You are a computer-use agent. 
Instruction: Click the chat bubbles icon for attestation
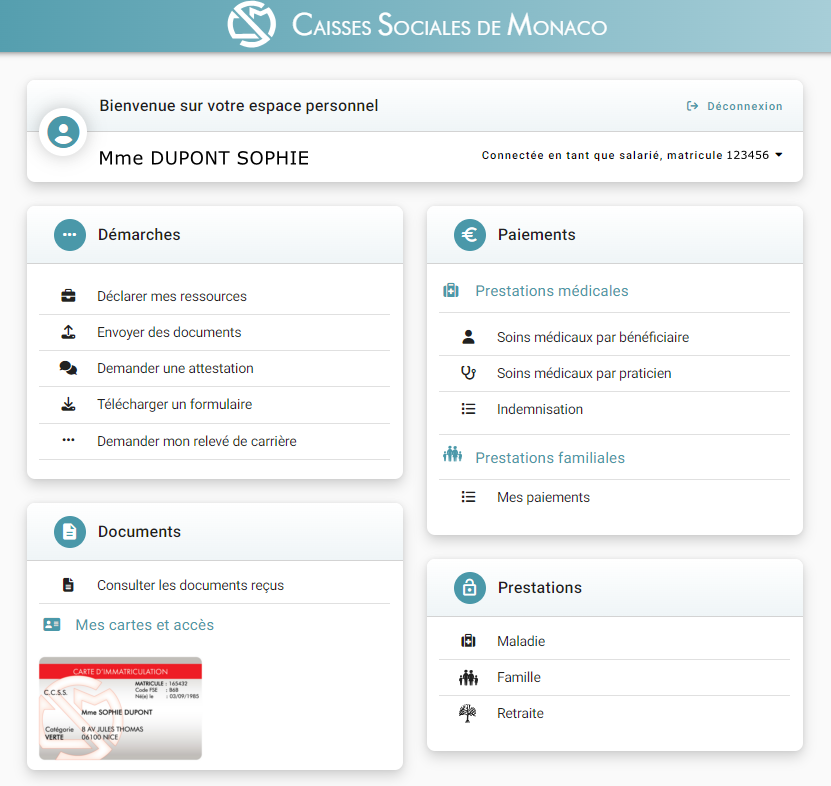point(68,368)
